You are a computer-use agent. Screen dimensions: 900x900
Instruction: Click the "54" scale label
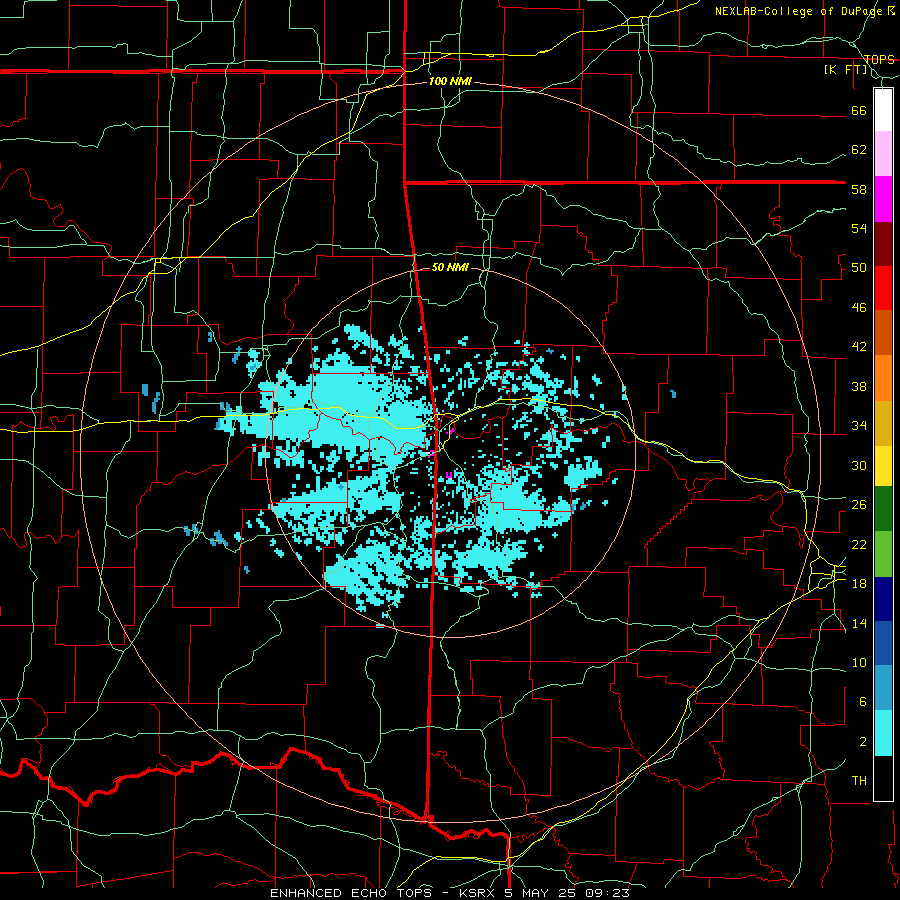(x=859, y=228)
